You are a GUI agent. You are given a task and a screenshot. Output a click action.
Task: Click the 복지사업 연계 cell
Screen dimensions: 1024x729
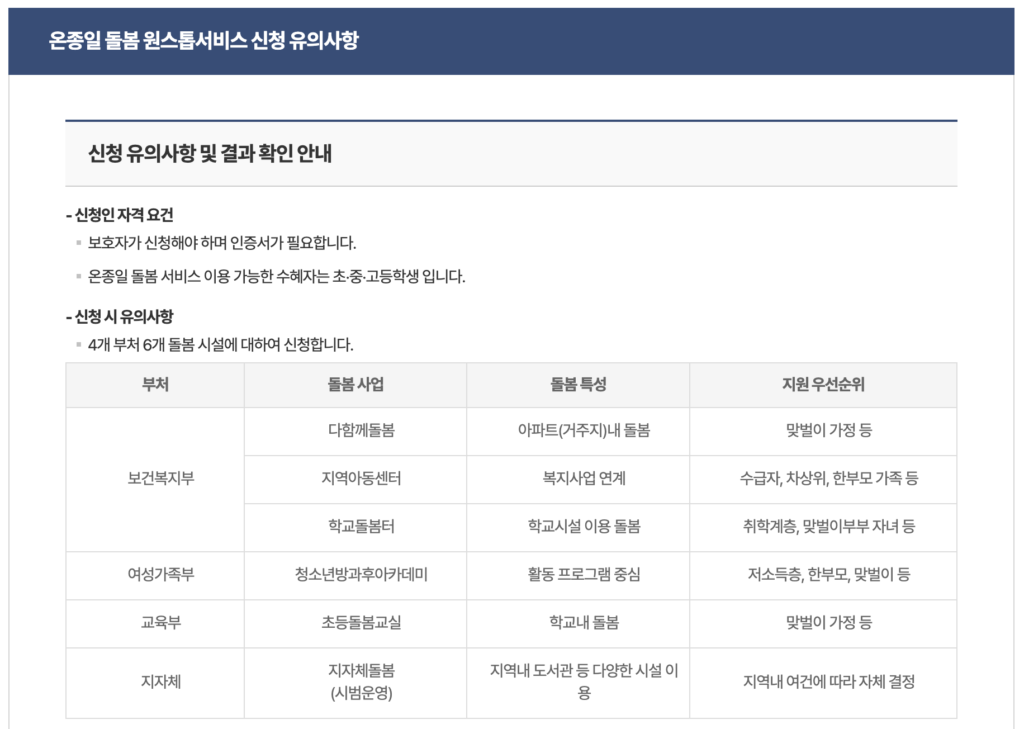(578, 479)
